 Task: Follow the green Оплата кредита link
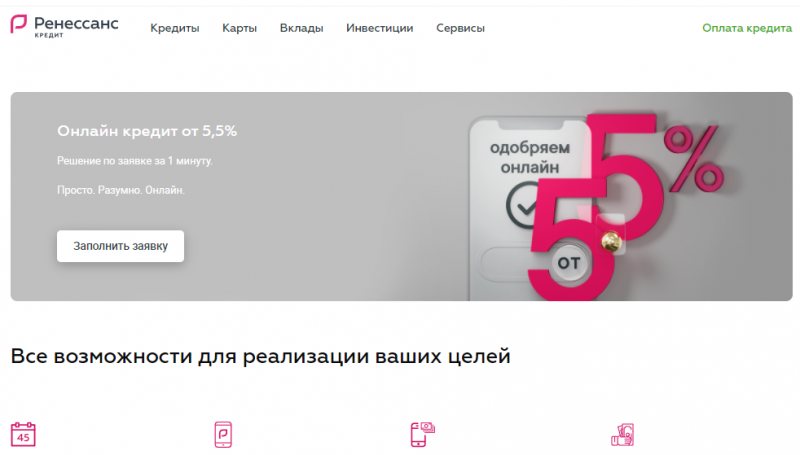(747, 28)
